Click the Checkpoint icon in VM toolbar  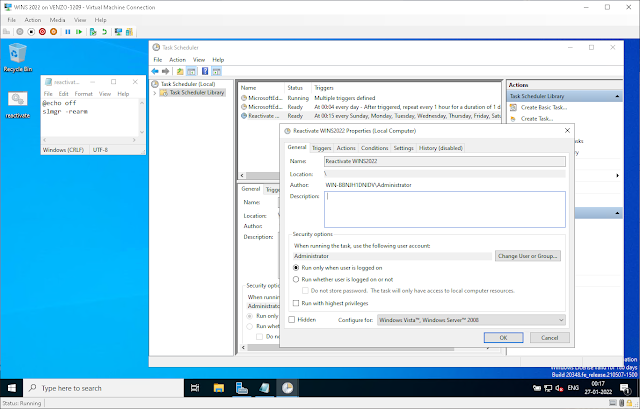(93, 31)
